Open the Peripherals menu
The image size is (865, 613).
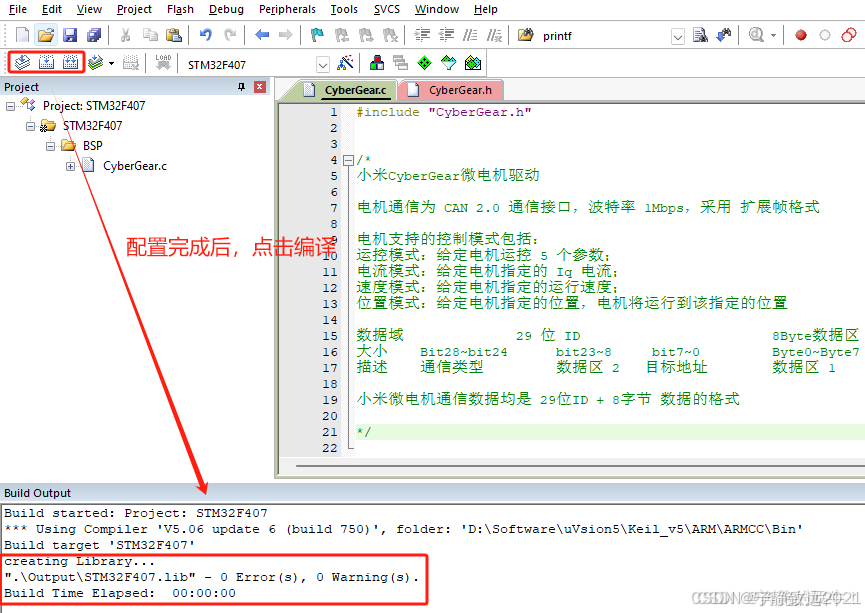(x=287, y=9)
